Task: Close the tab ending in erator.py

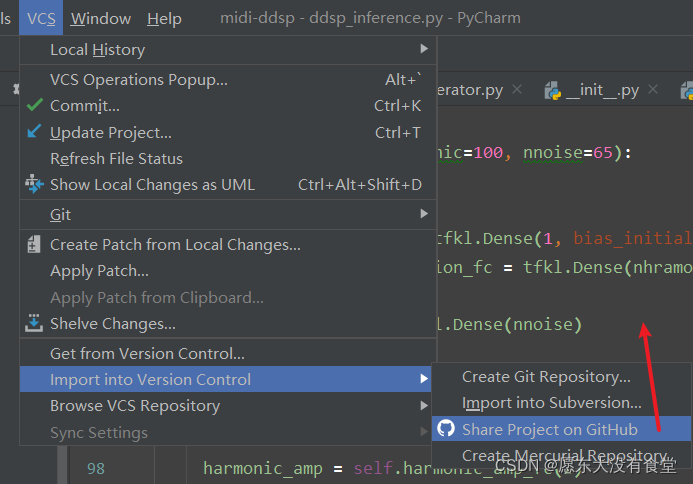Action: 517,90
